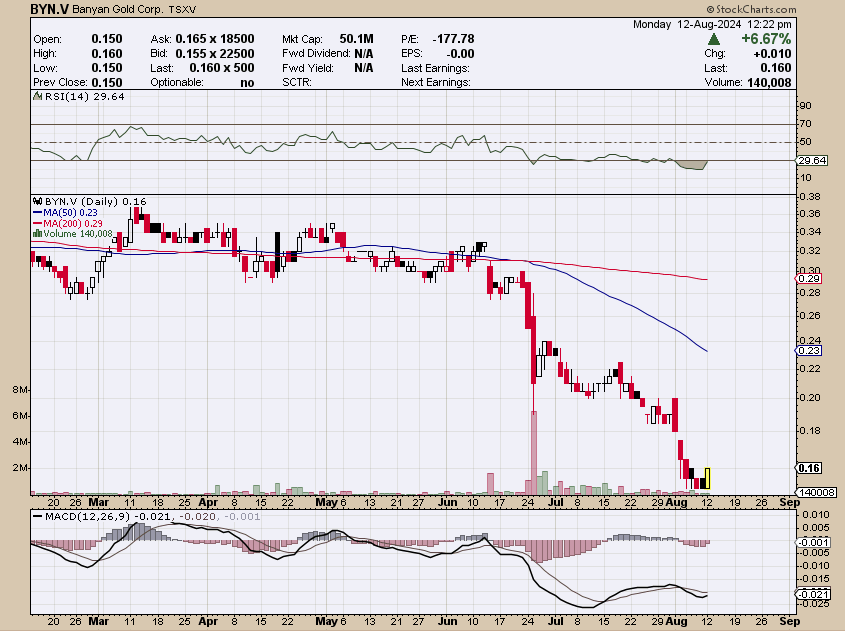Click the Optionable no value
This screenshot has width=845, height=631.
(x=247, y=82)
